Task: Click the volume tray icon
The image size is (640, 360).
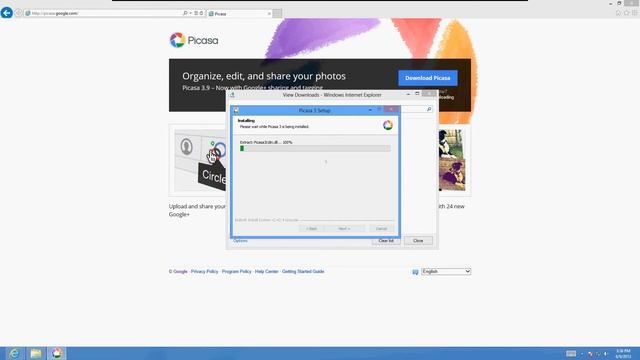Action: (x=606, y=354)
